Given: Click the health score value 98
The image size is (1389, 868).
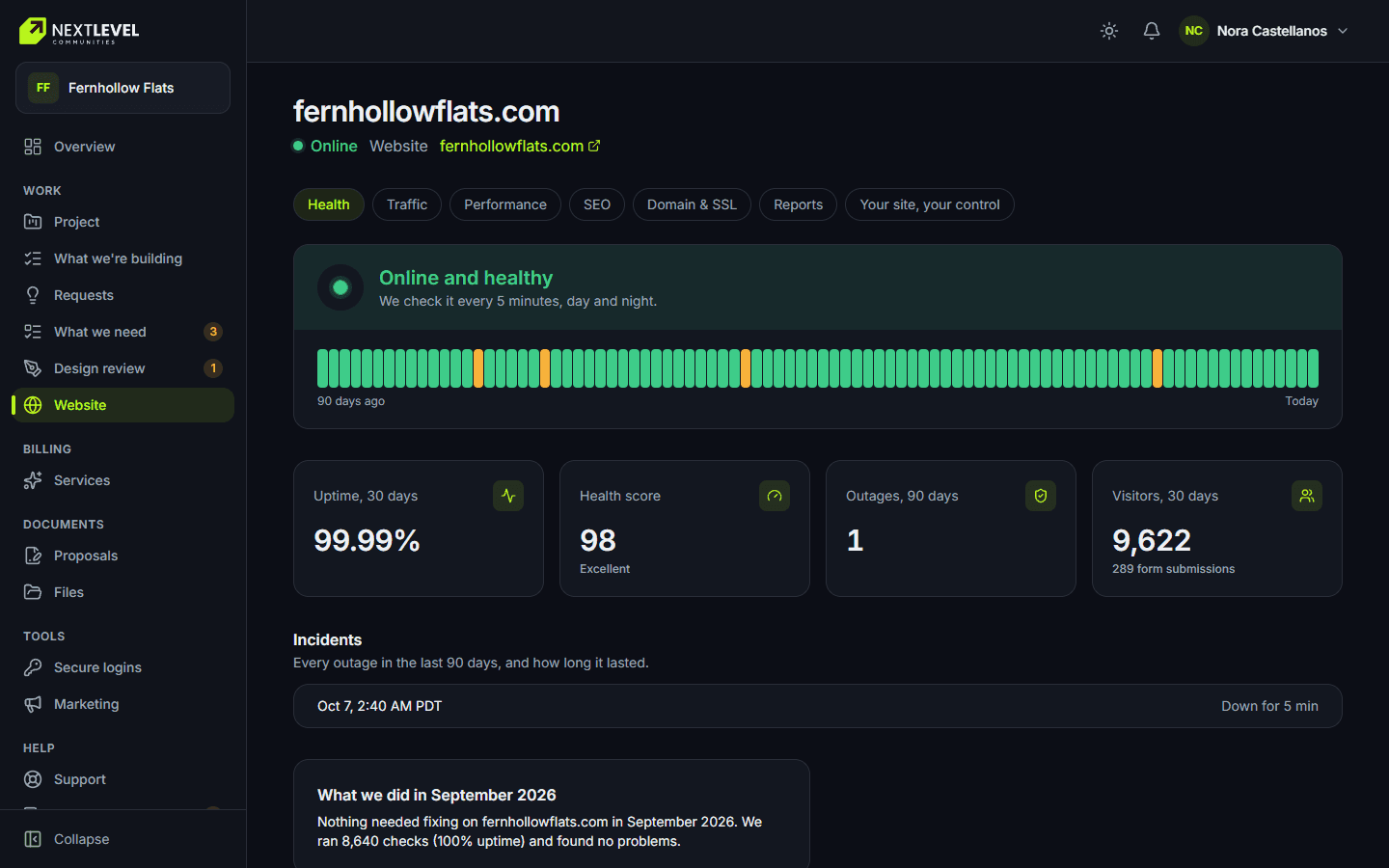Looking at the screenshot, I should tap(598, 540).
